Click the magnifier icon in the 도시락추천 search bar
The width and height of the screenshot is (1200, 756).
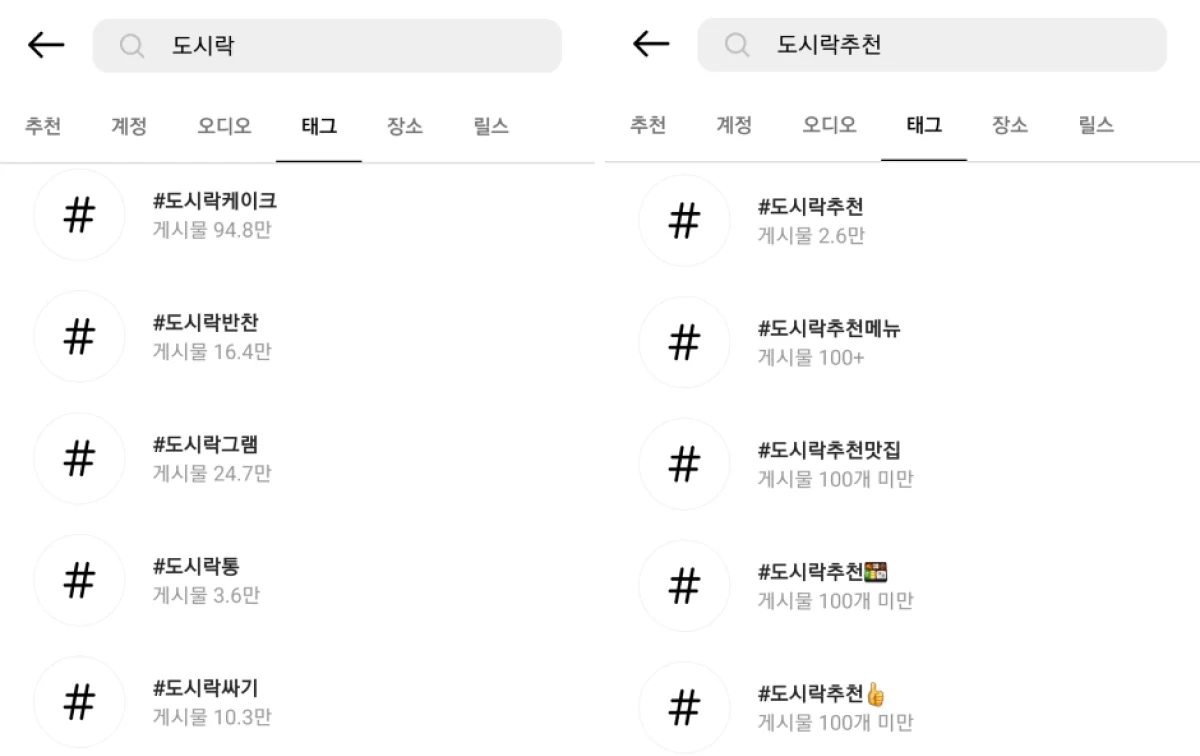(x=737, y=45)
